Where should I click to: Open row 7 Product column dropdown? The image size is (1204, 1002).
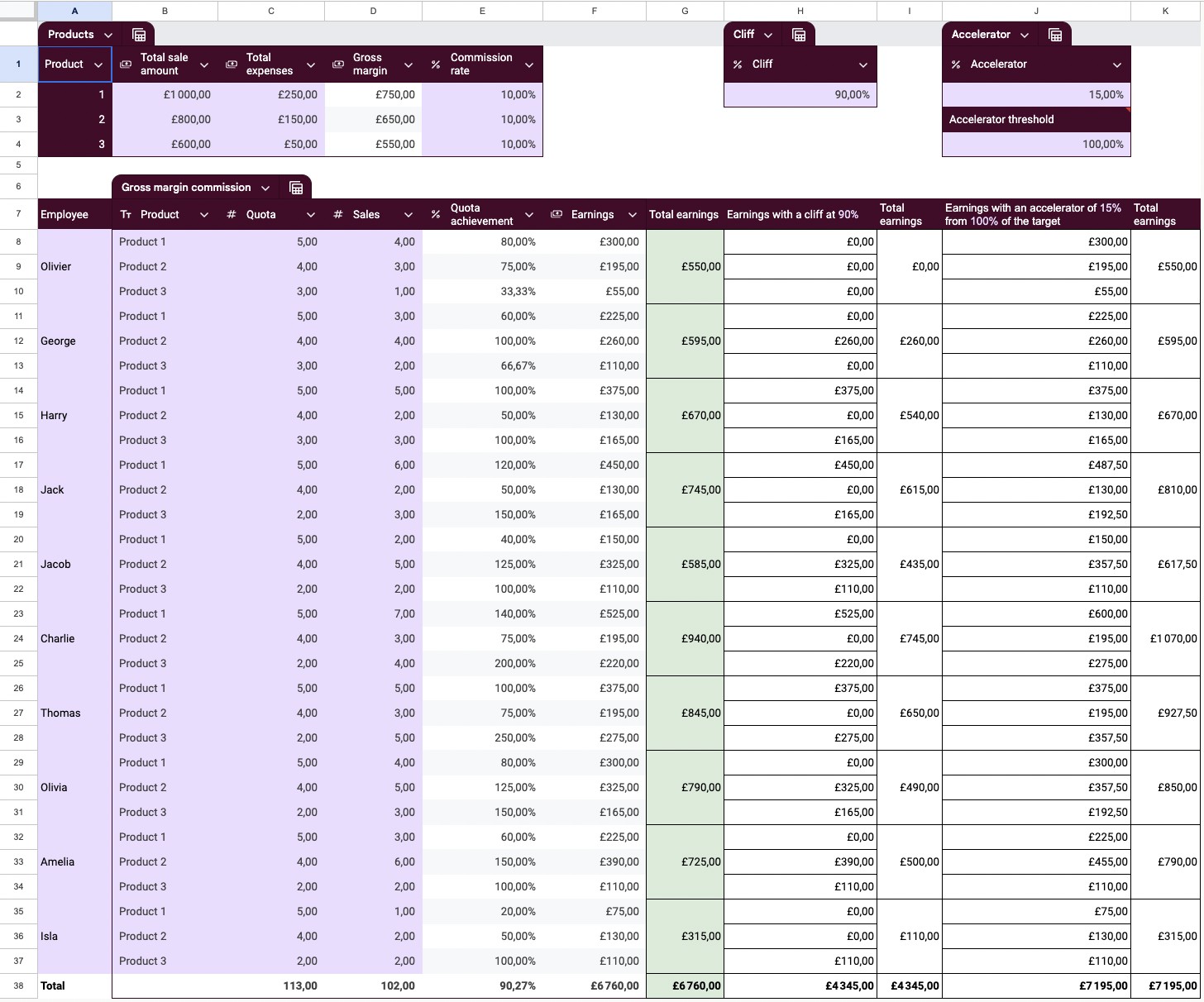click(x=204, y=216)
